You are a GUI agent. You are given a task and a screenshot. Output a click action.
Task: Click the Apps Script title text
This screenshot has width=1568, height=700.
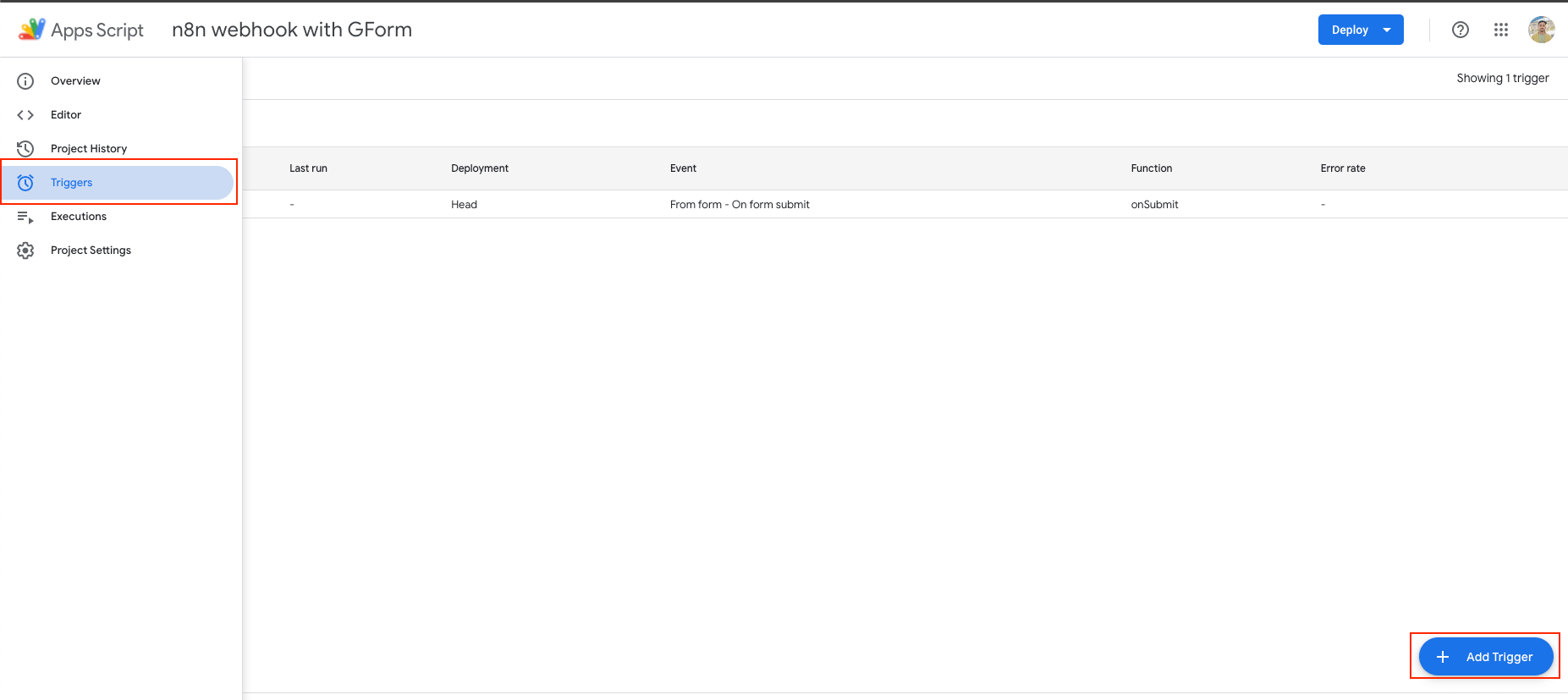[x=97, y=30]
